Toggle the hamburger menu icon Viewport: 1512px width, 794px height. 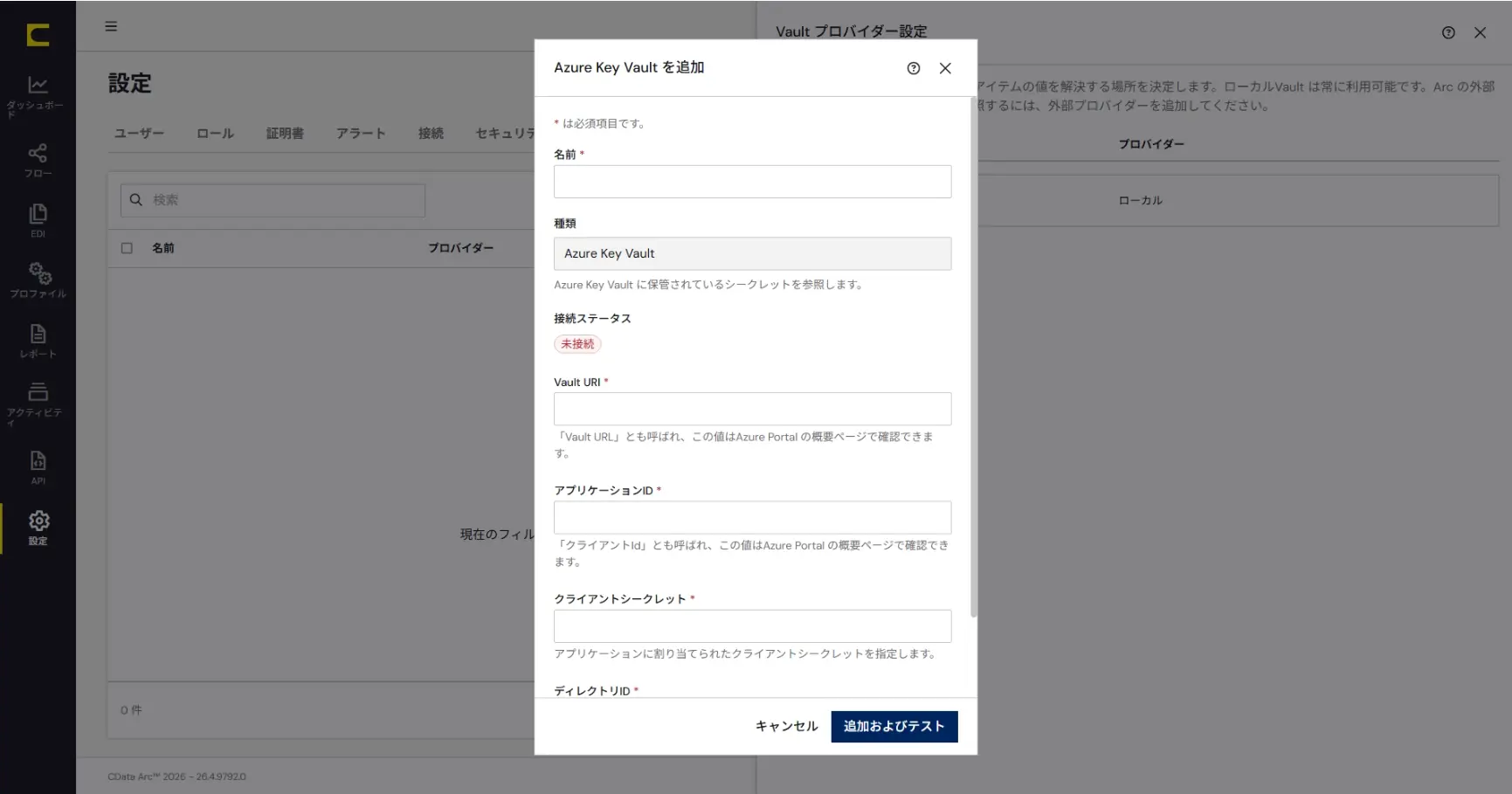tap(111, 26)
